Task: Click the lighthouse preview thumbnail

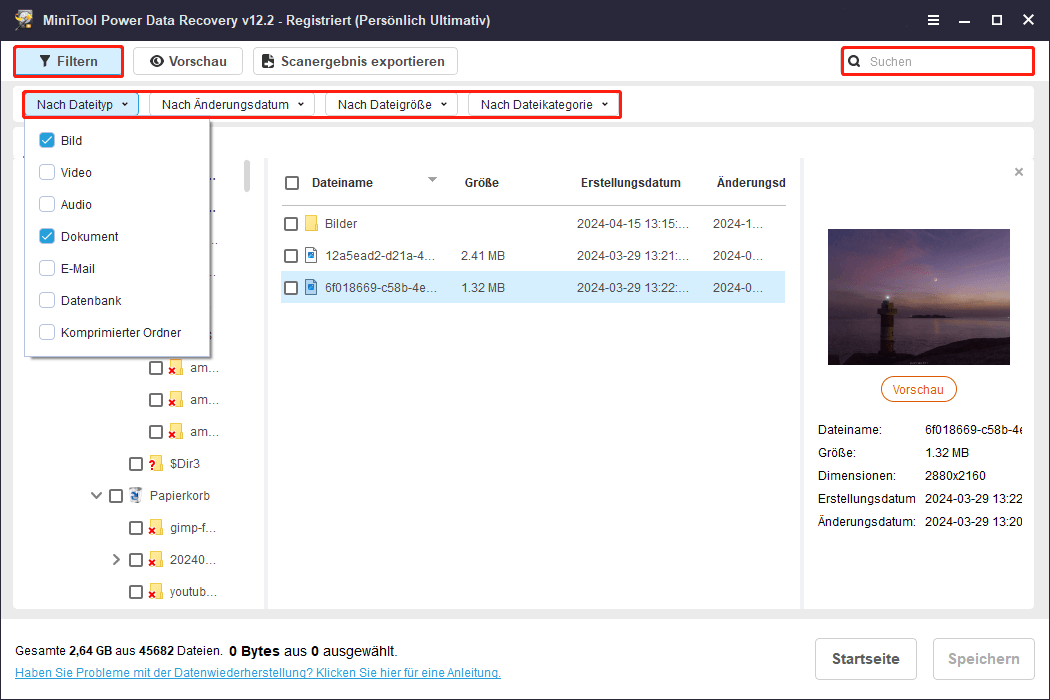Action: [918, 297]
